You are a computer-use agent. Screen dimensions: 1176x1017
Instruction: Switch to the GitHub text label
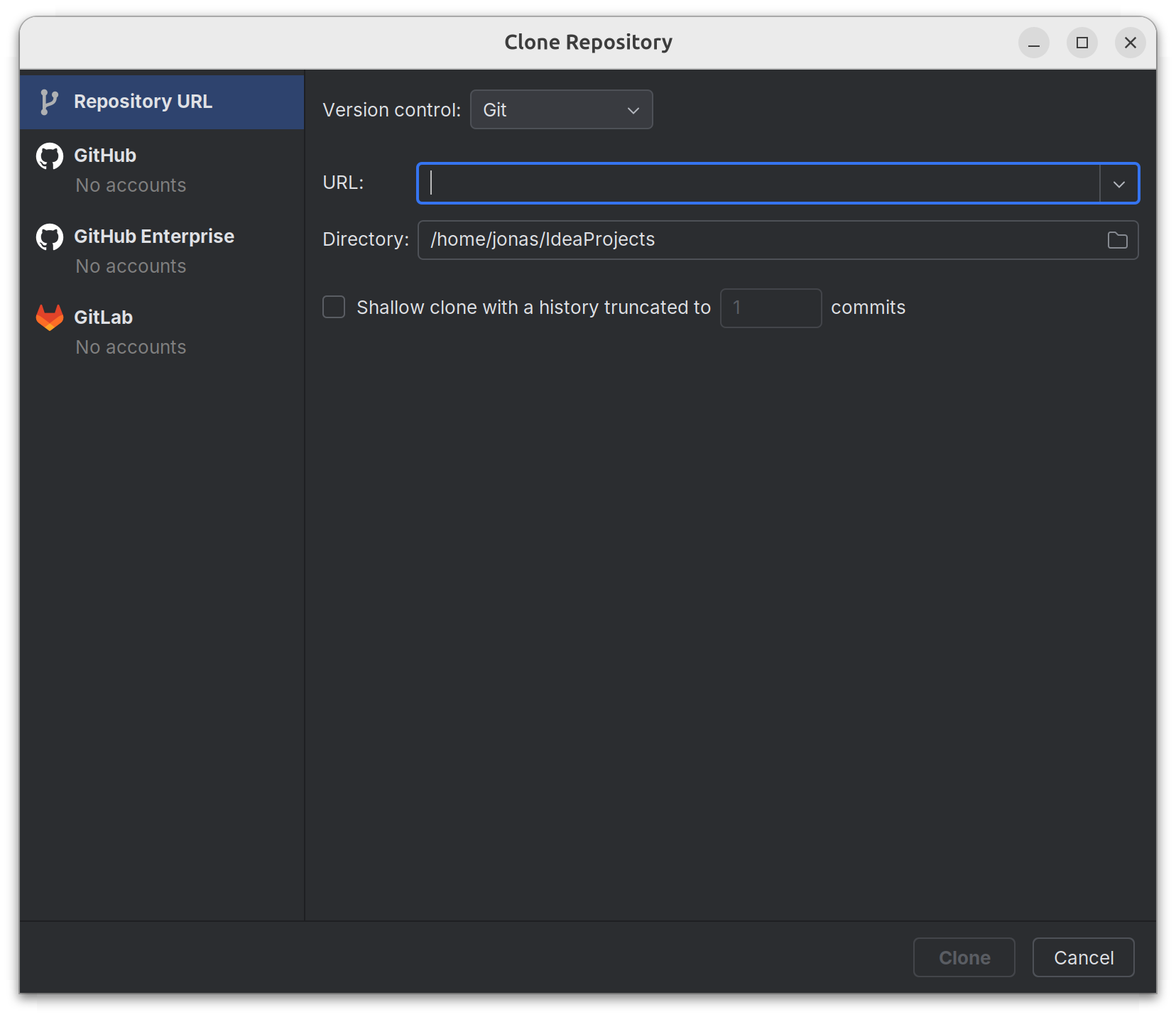105,156
